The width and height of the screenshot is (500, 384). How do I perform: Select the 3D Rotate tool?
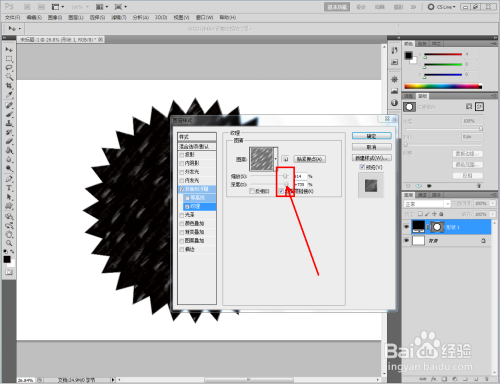click(x=9, y=216)
